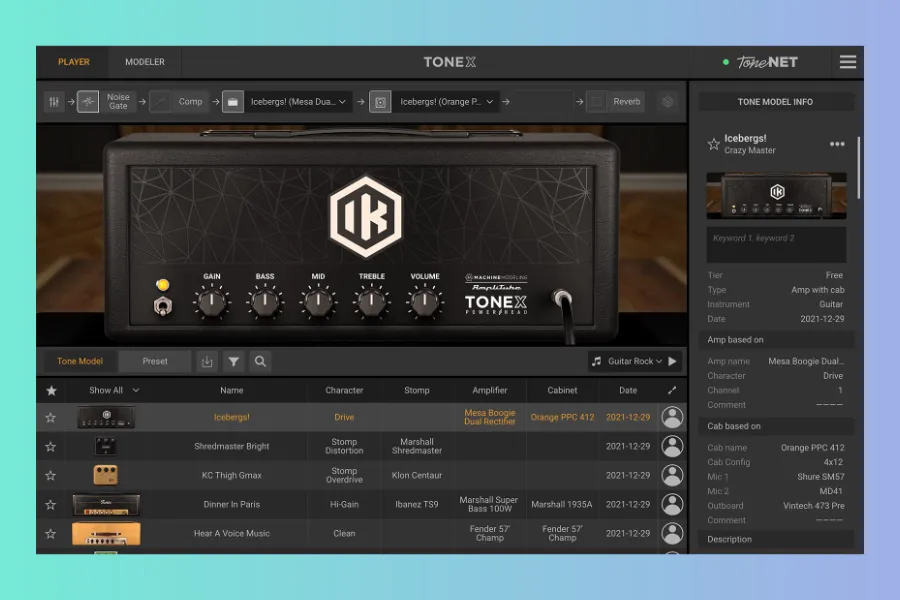Click the mixer settings icon in signal chain
Screen dimensions: 900x600
[55, 102]
